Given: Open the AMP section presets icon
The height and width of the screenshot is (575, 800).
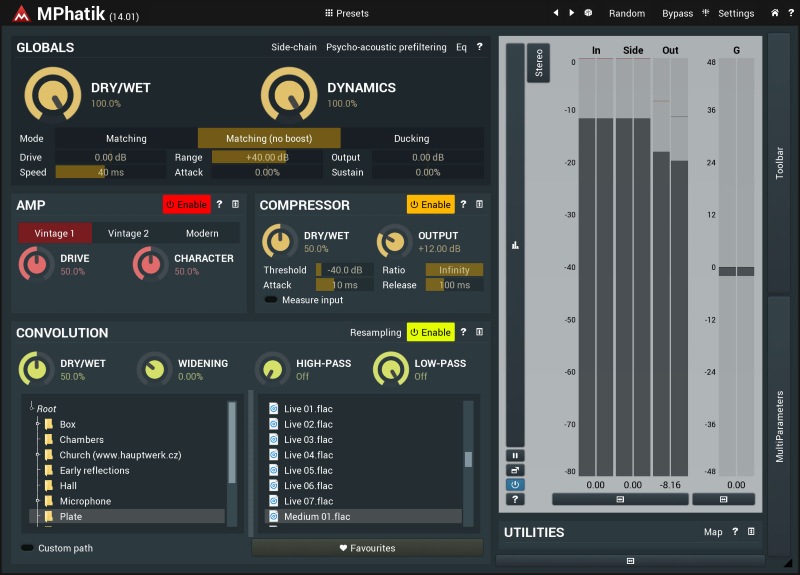Looking at the screenshot, I should click(x=235, y=204).
